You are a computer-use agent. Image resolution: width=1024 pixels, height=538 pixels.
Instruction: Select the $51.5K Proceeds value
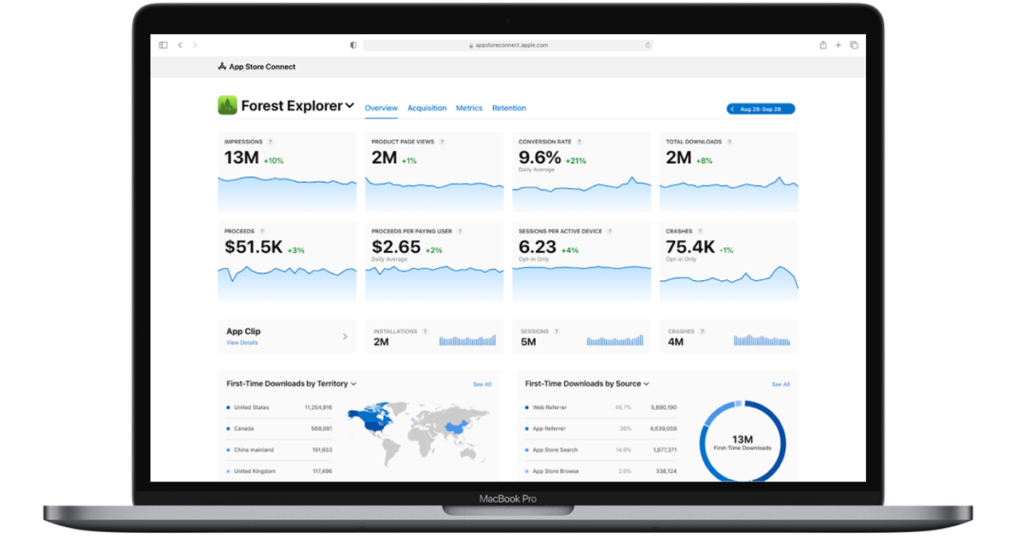coord(253,247)
